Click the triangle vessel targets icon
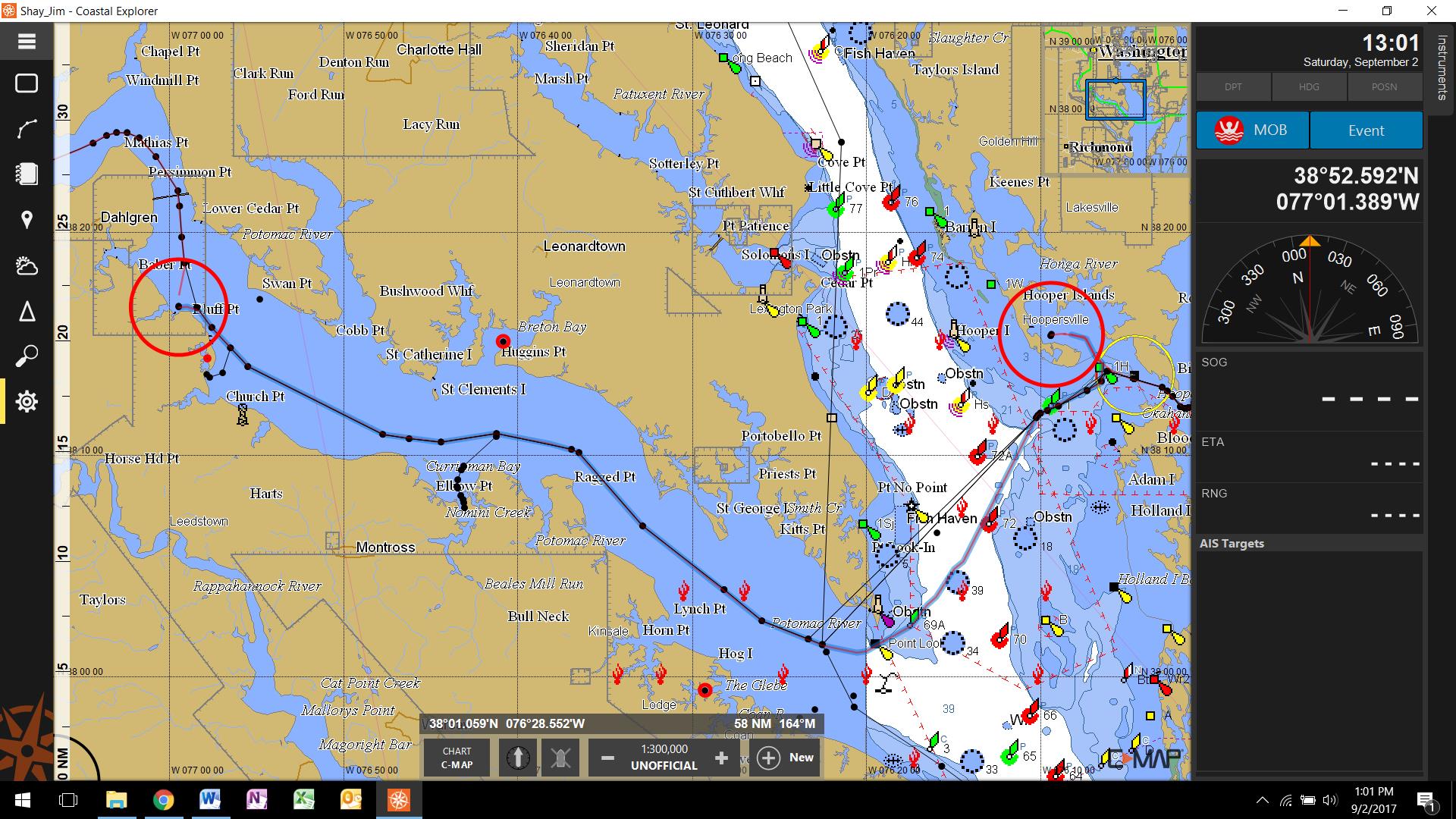 point(27,311)
